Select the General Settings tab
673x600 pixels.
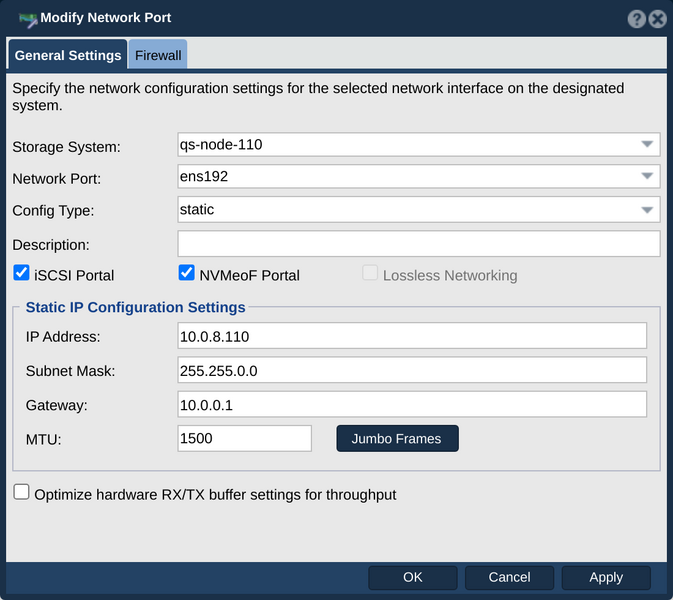[68, 55]
